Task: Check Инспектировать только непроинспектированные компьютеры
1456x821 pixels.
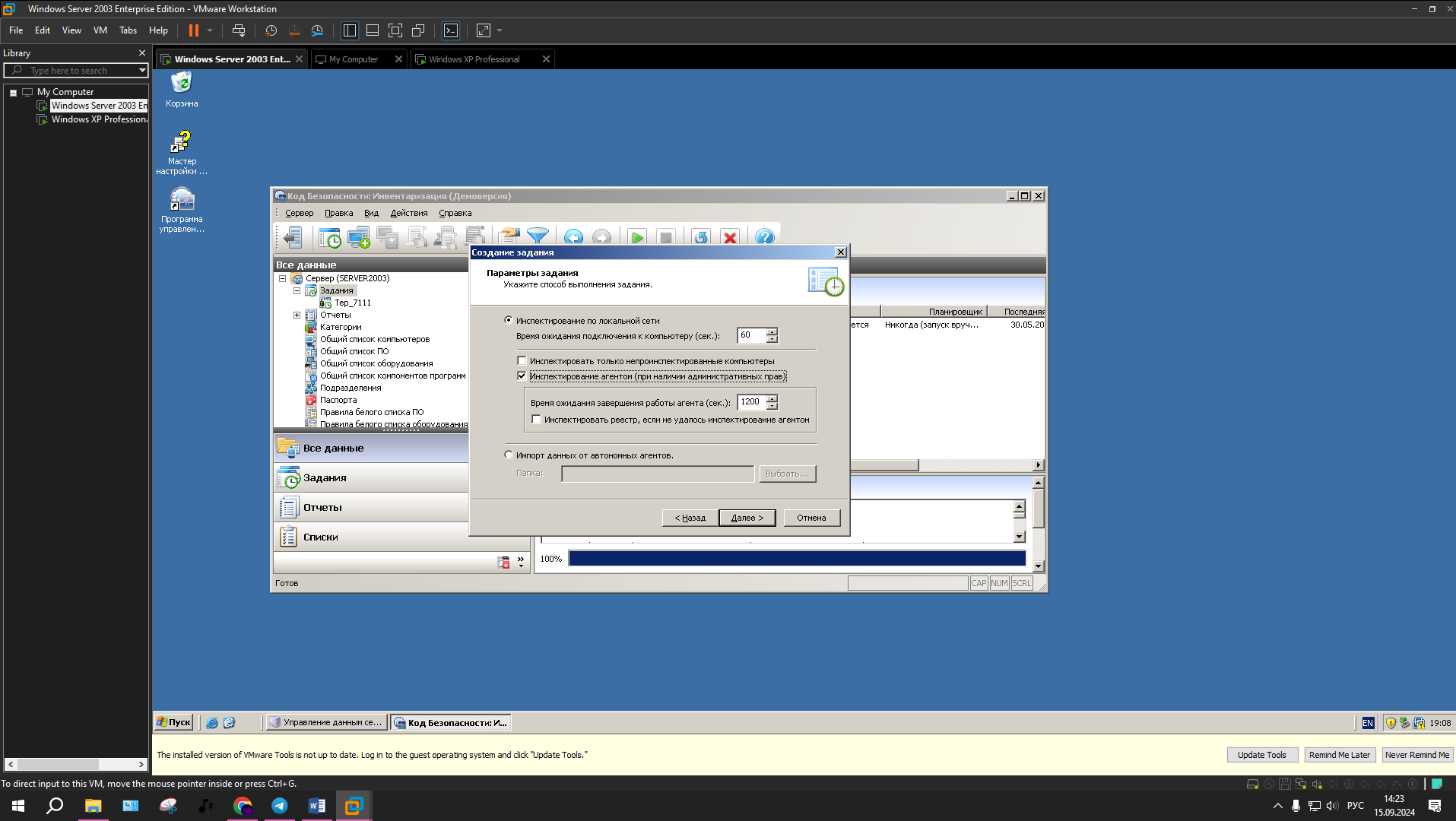Action: 522,360
